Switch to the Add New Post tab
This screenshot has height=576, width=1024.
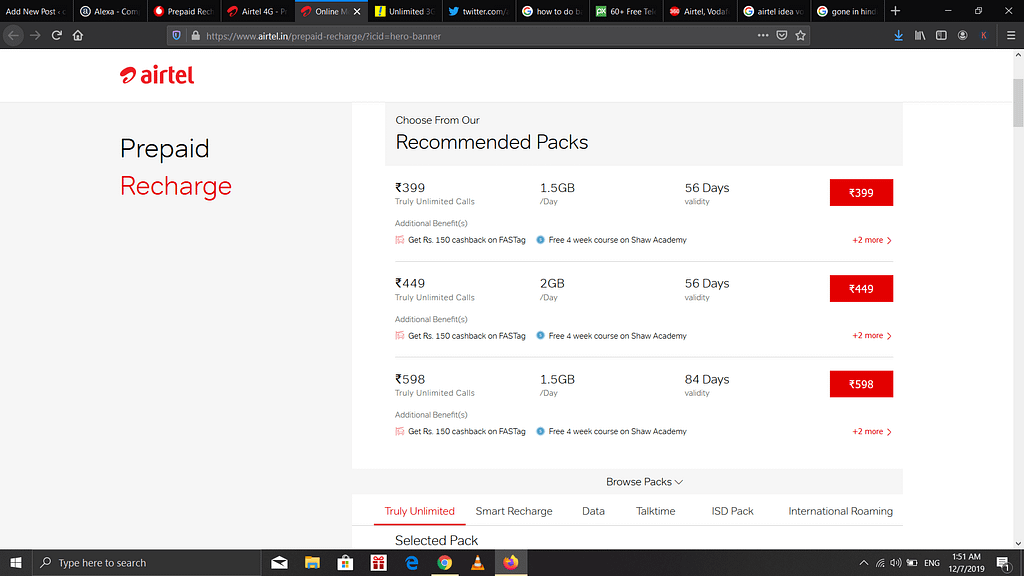tap(36, 11)
